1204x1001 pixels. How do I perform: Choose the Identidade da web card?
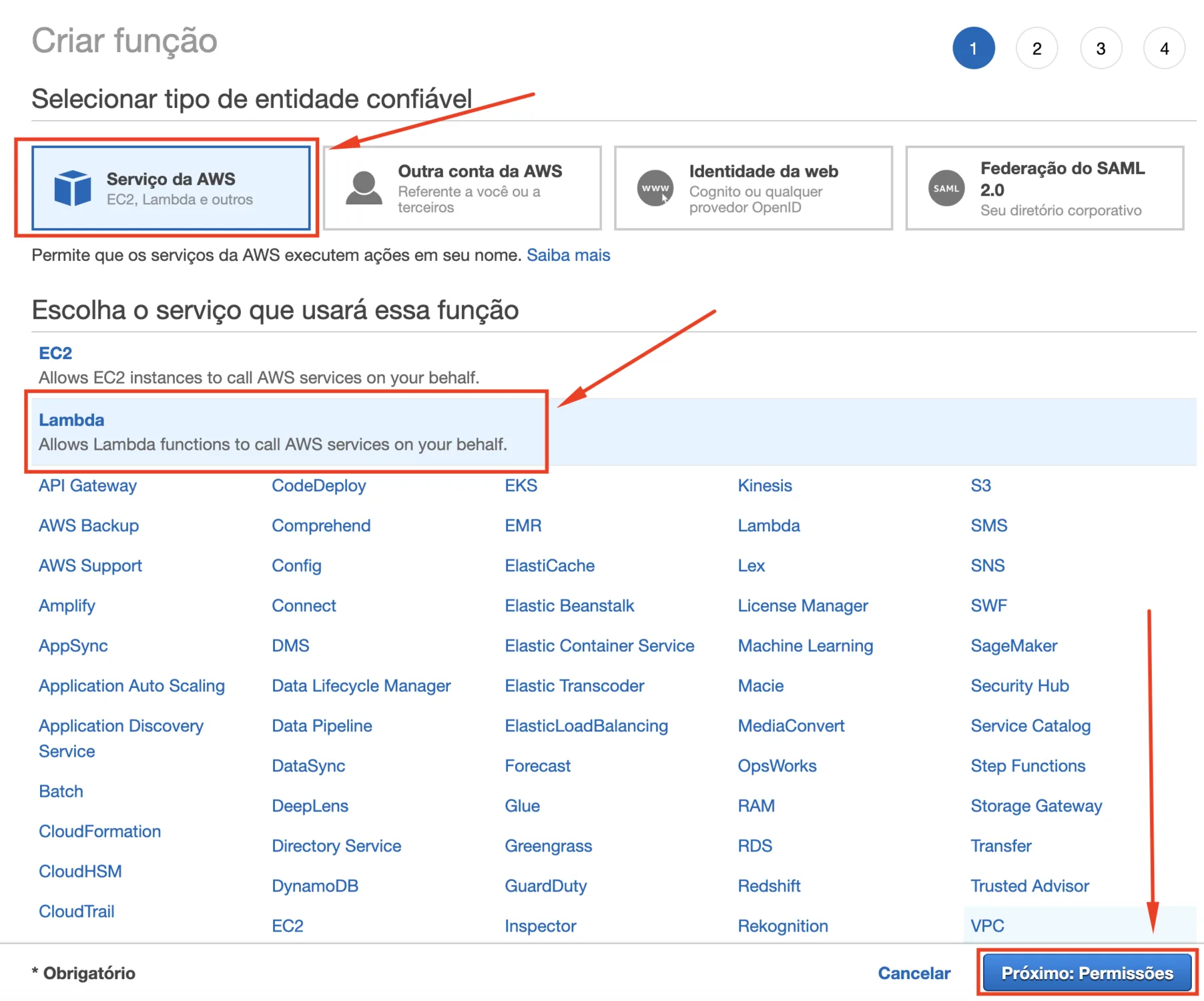coord(753,188)
